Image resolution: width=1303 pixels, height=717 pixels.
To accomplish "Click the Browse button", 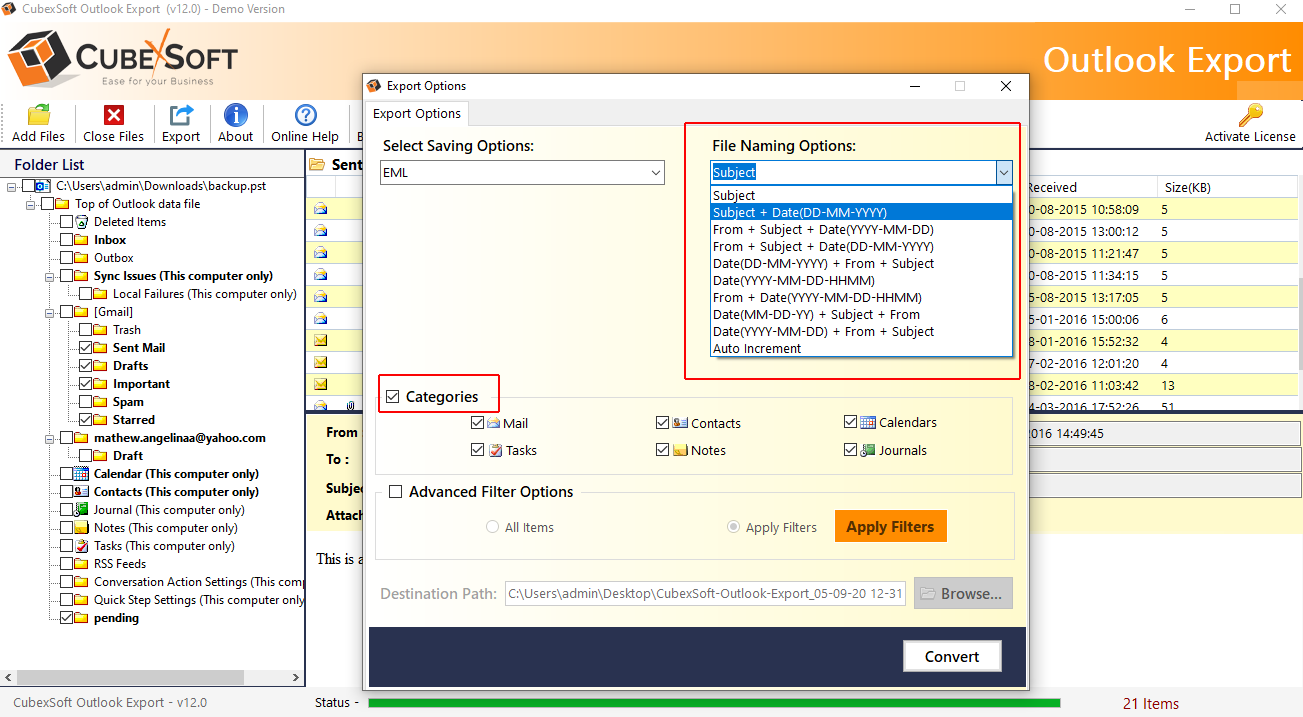I will [963, 593].
